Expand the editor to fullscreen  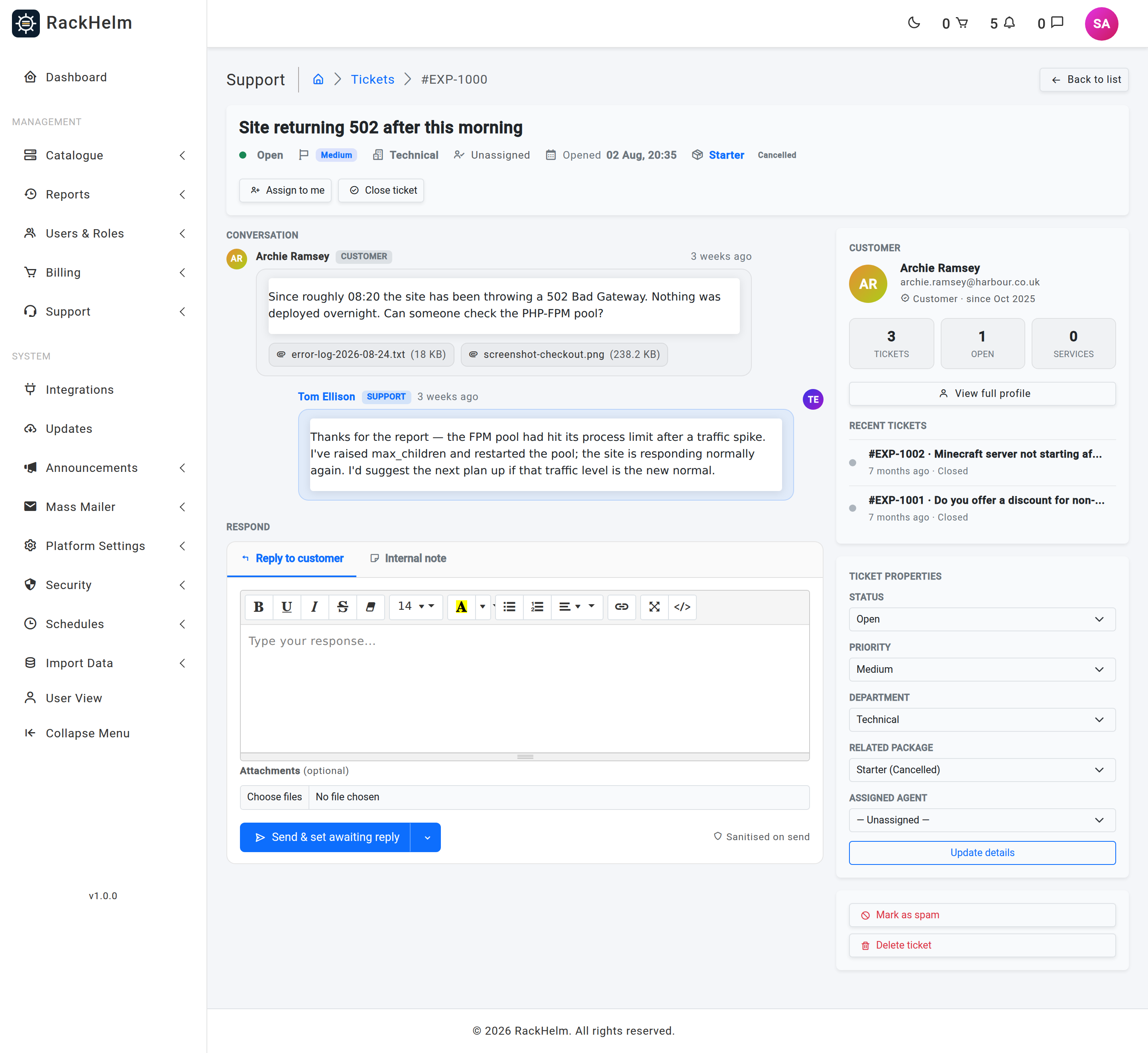[654, 606]
